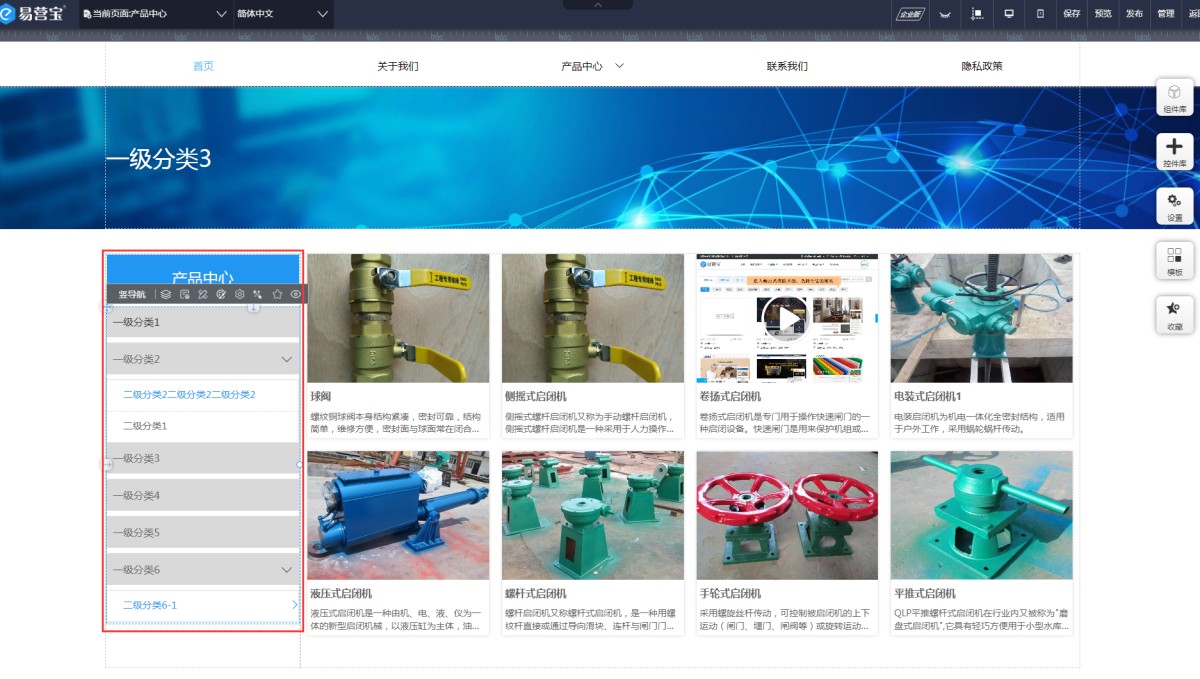Open the 设置 side panel

tap(1174, 205)
